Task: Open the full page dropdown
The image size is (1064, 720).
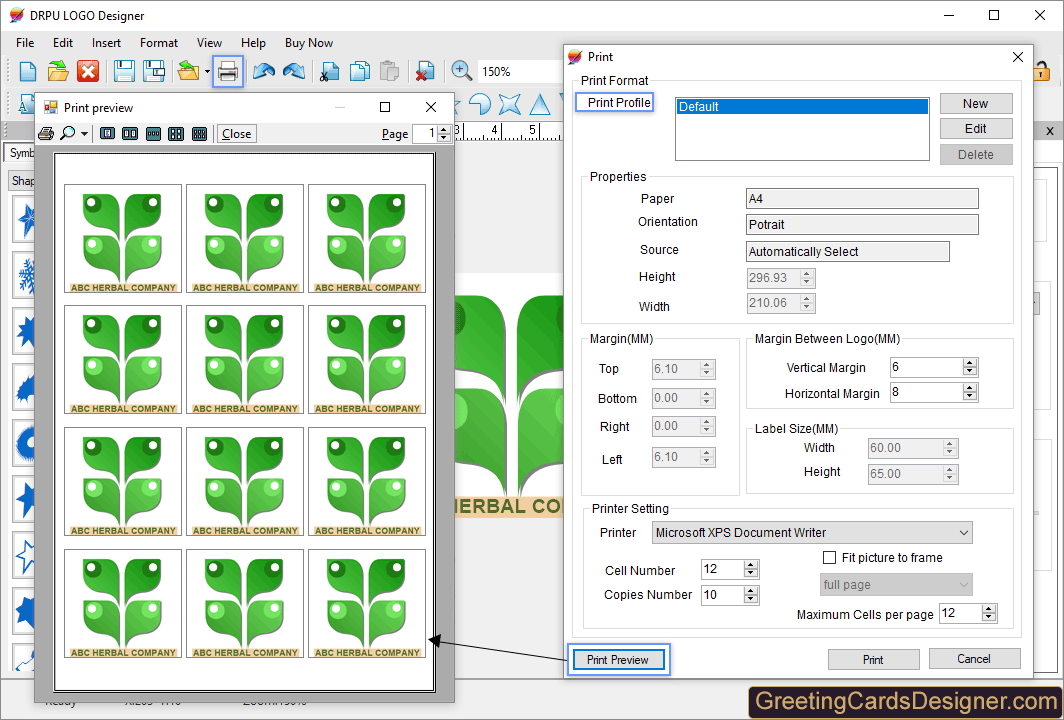Action: click(x=896, y=585)
